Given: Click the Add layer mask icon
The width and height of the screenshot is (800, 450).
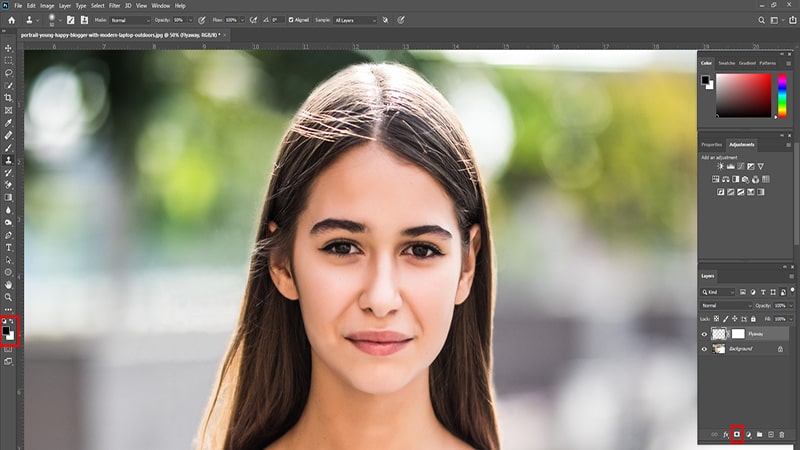Looking at the screenshot, I should [x=737, y=434].
